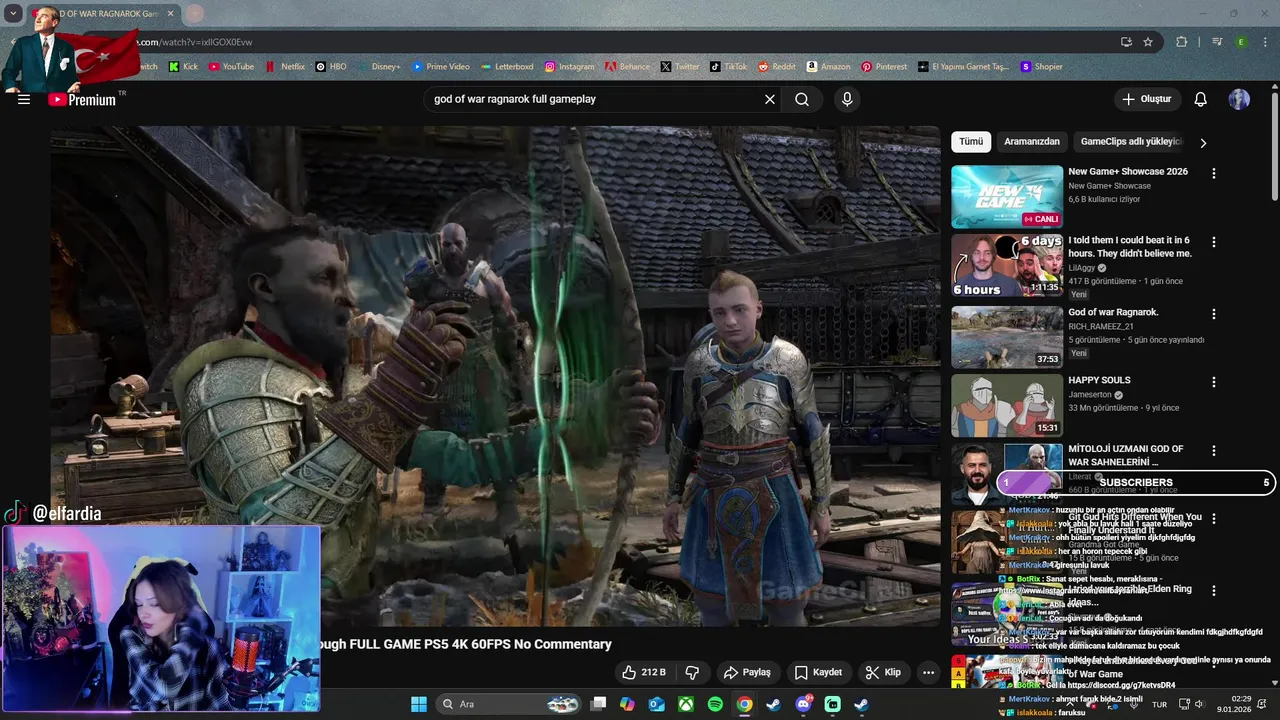
Task: Clear the search box with the X
Action: click(770, 99)
